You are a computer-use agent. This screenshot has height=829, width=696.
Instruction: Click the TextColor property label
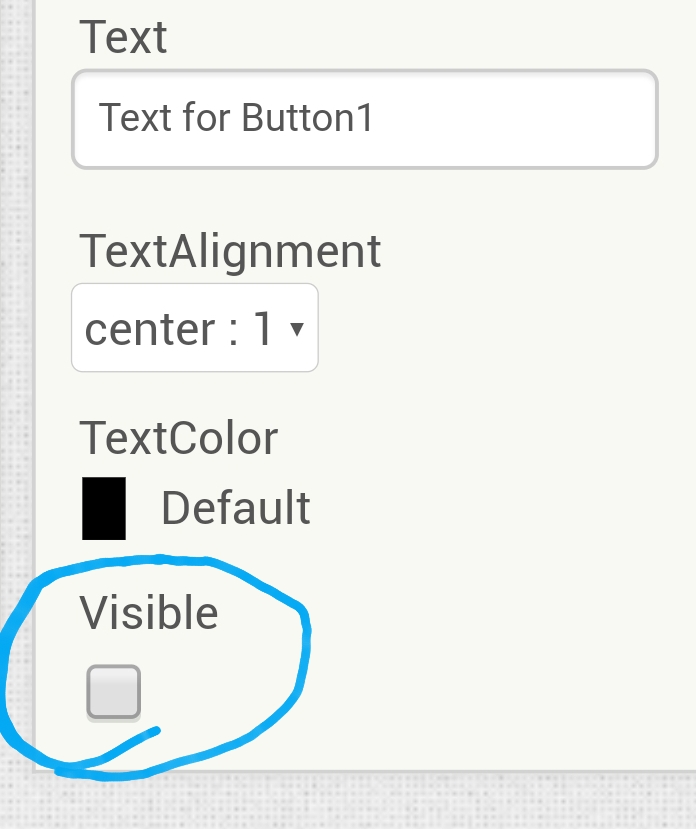pyautogui.click(x=178, y=438)
